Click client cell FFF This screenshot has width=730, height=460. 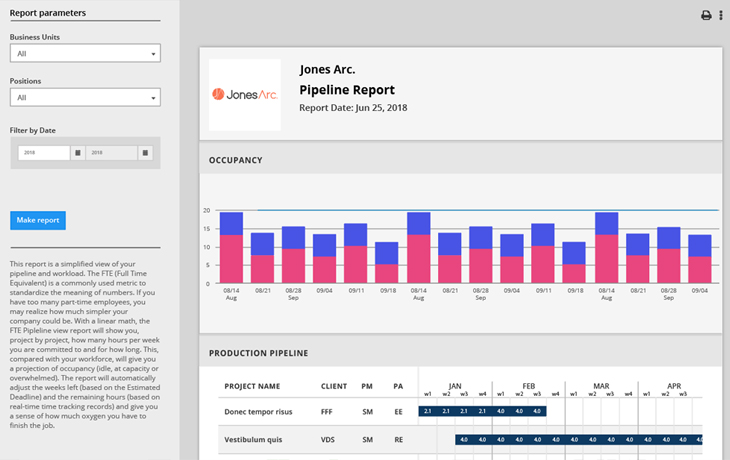click(x=327, y=412)
